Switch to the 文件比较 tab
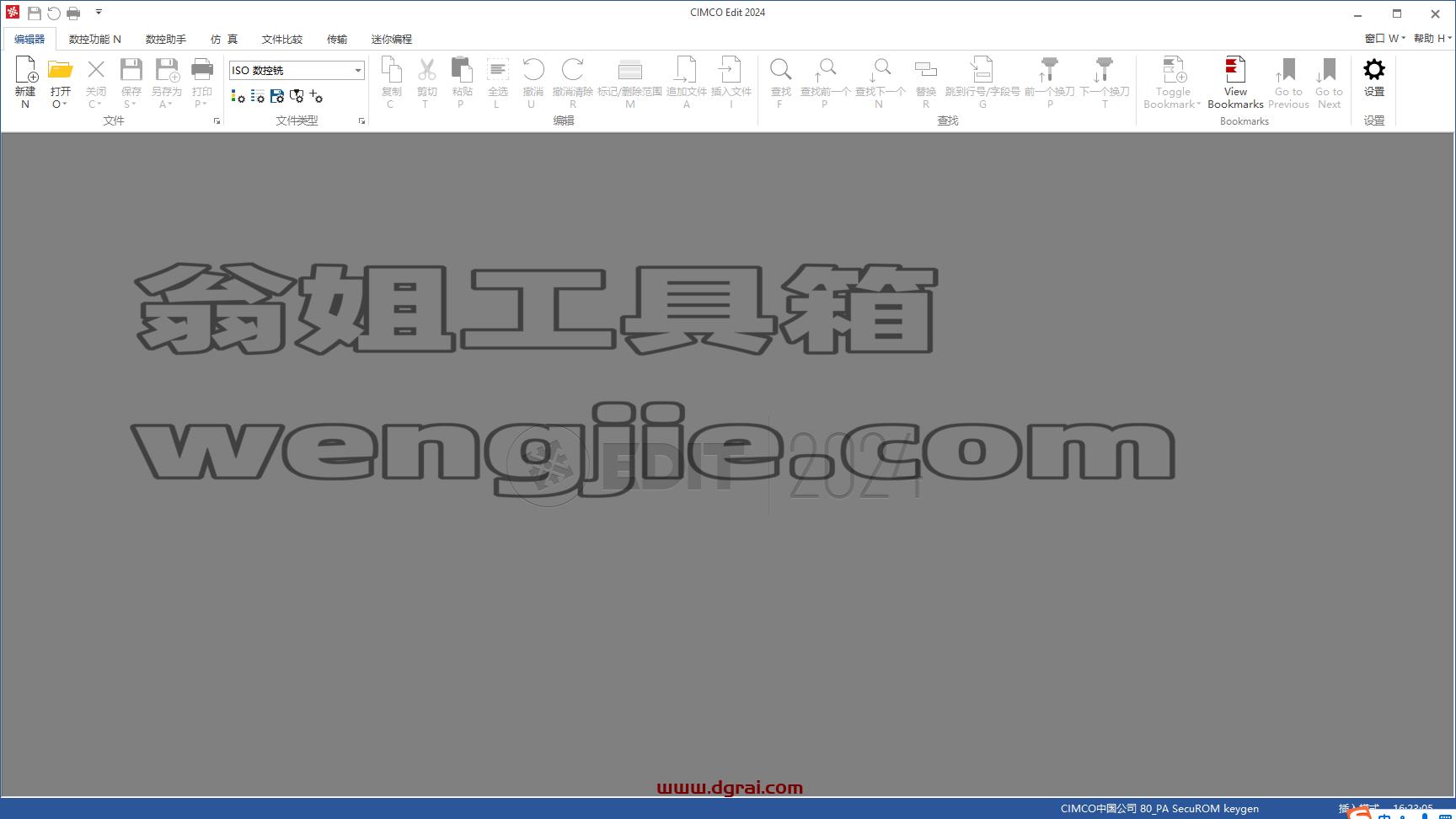The width and height of the screenshot is (1456, 819). point(281,39)
